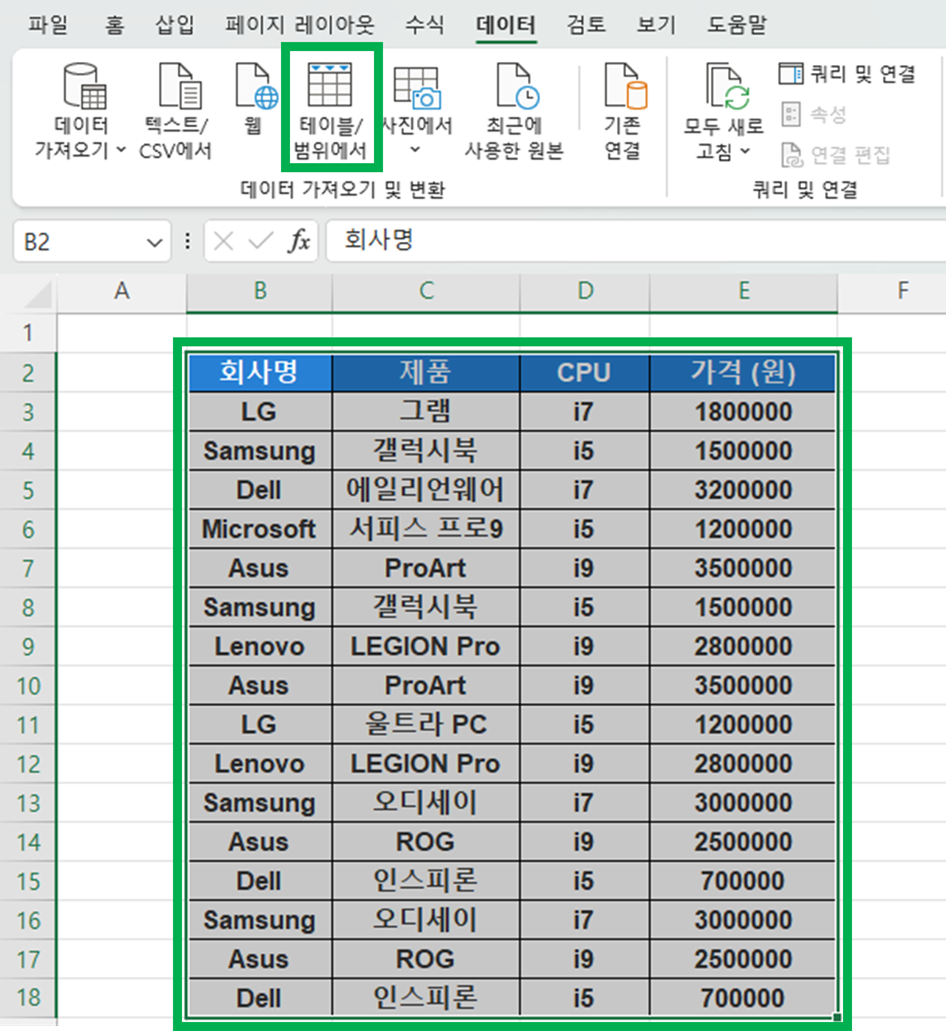Screen dimensions: 946x1031
Task: Open the 데이터 가져오기 (Get Data) menu
Action: pos(81,110)
